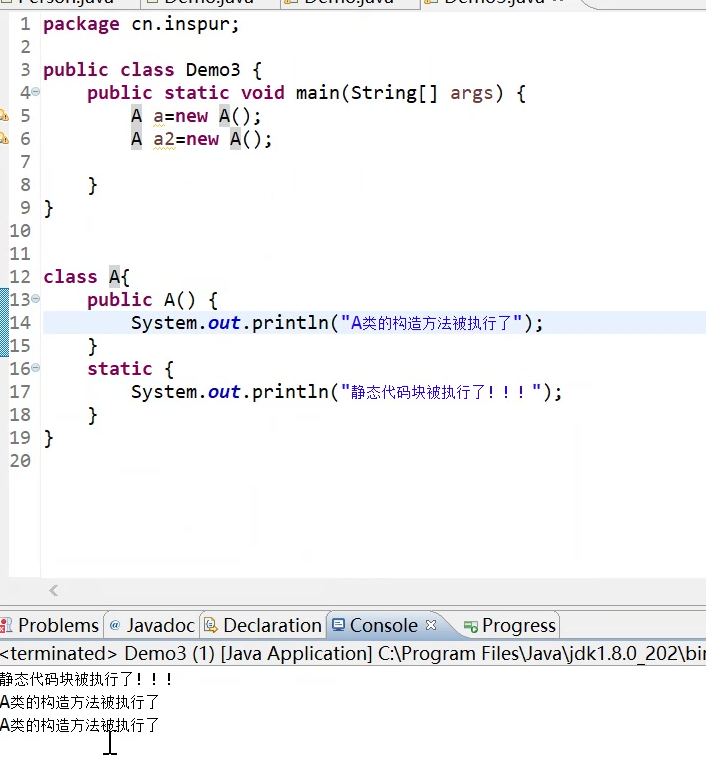Click string "A类的构造方法被执行了" on line 14
This screenshot has height=782, width=706.
[x=431, y=323]
